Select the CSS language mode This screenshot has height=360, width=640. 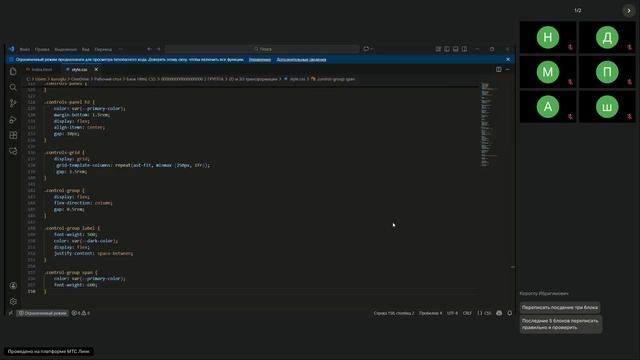pos(484,313)
